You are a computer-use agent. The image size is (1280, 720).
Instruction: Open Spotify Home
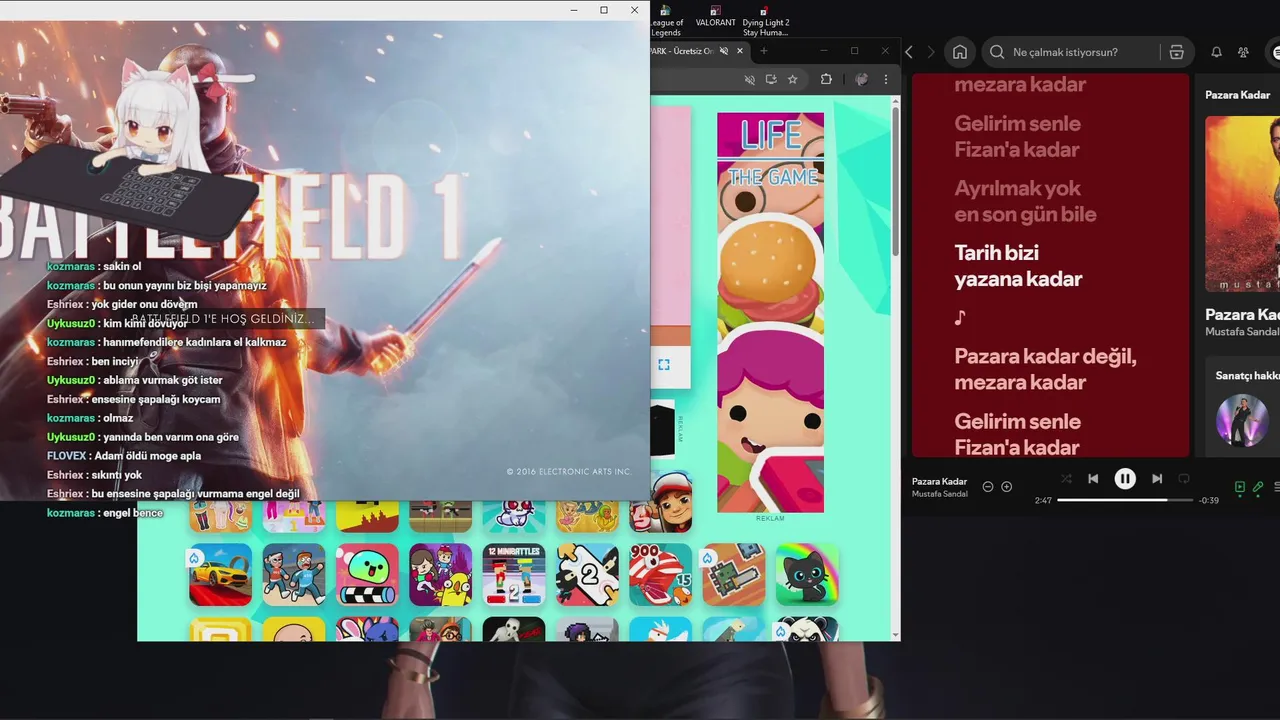[x=960, y=52]
